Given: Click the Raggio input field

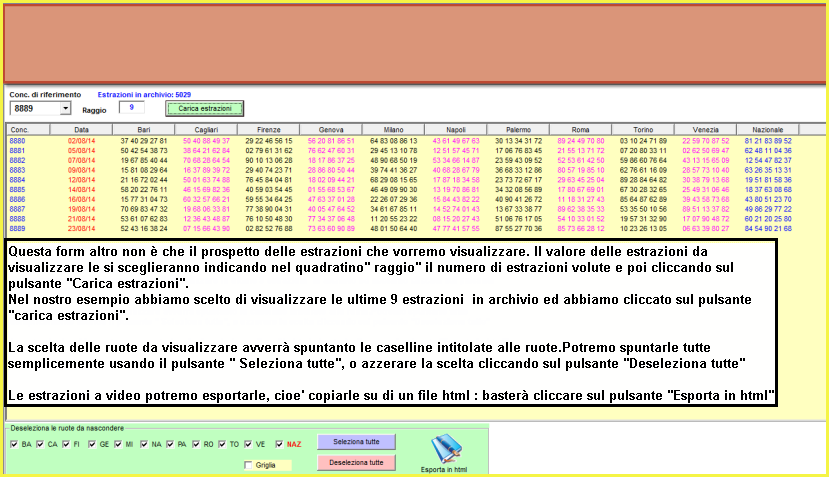Looking at the screenshot, I should (x=132, y=107).
